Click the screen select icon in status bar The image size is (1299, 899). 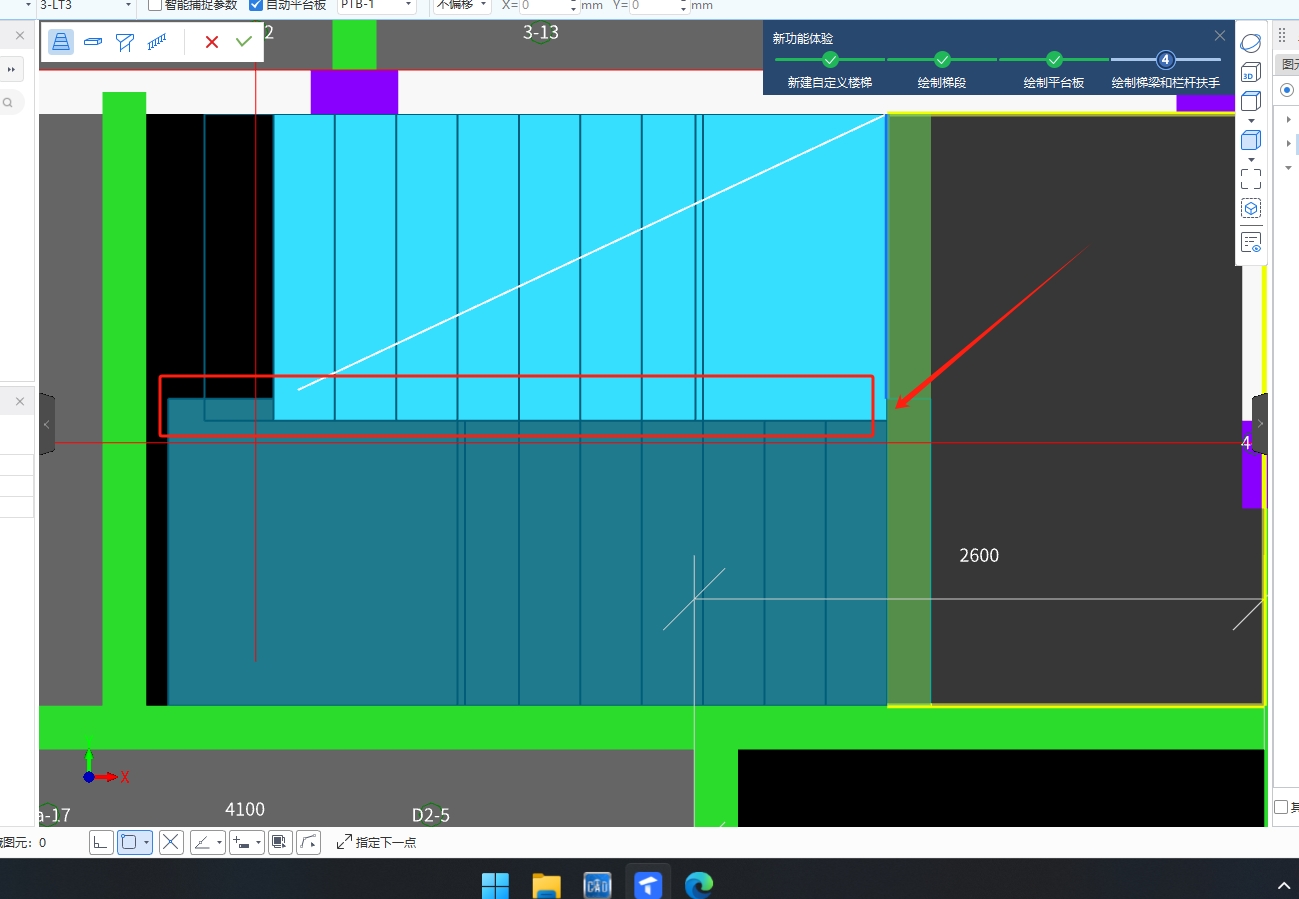tap(280, 842)
